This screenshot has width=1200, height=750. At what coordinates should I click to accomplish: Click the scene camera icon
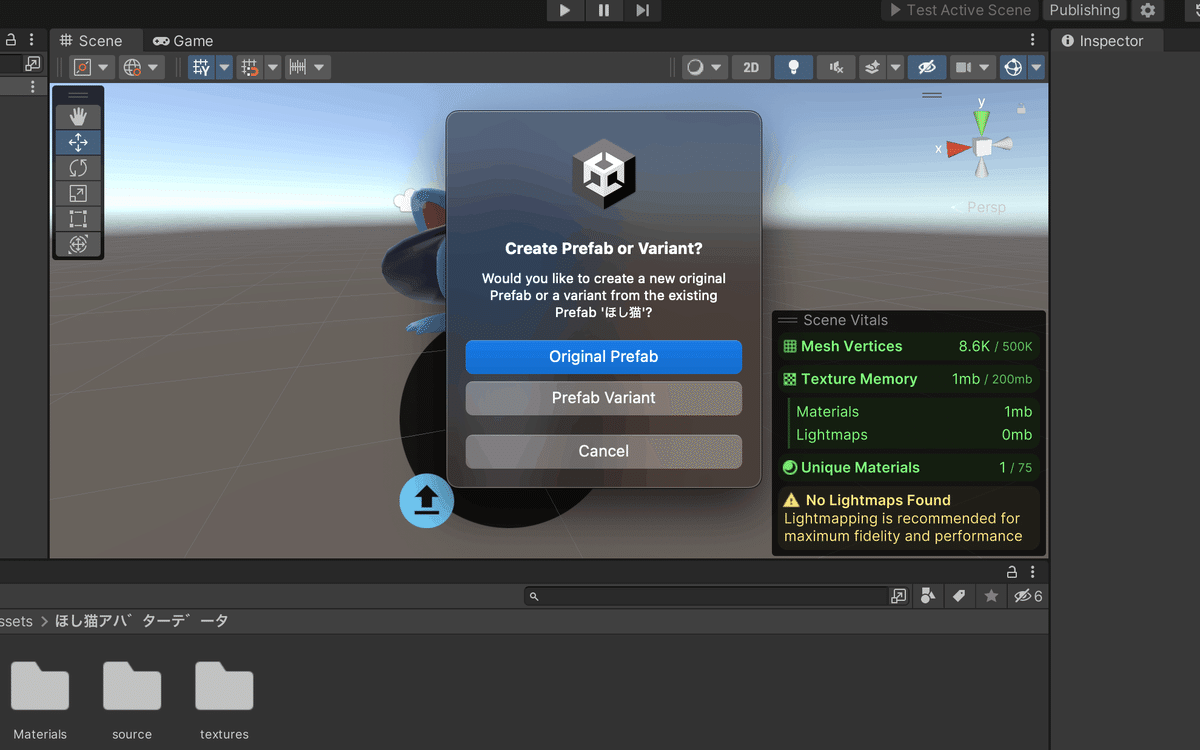click(963, 67)
